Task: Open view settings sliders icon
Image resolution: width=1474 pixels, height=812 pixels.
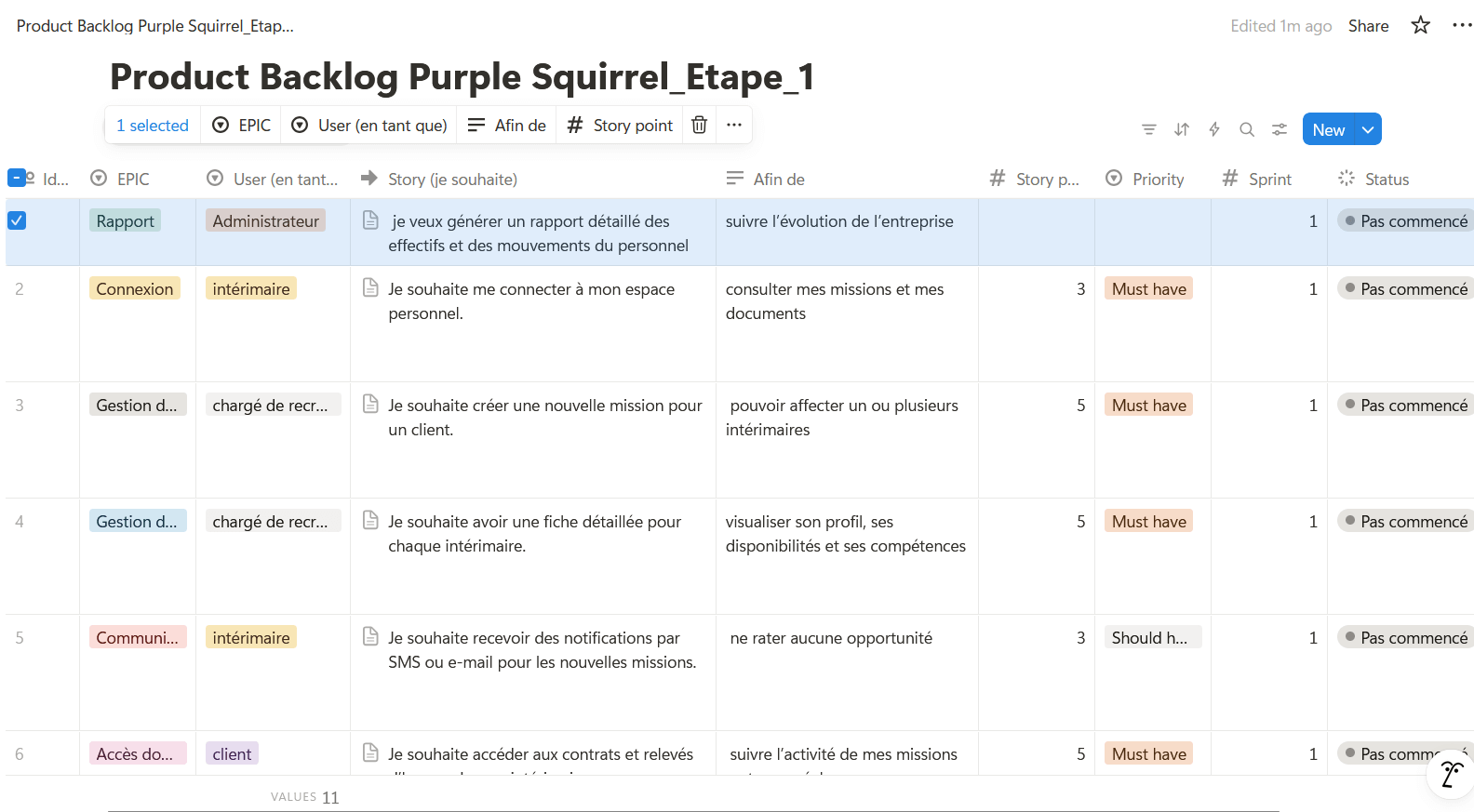Action: [1280, 129]
